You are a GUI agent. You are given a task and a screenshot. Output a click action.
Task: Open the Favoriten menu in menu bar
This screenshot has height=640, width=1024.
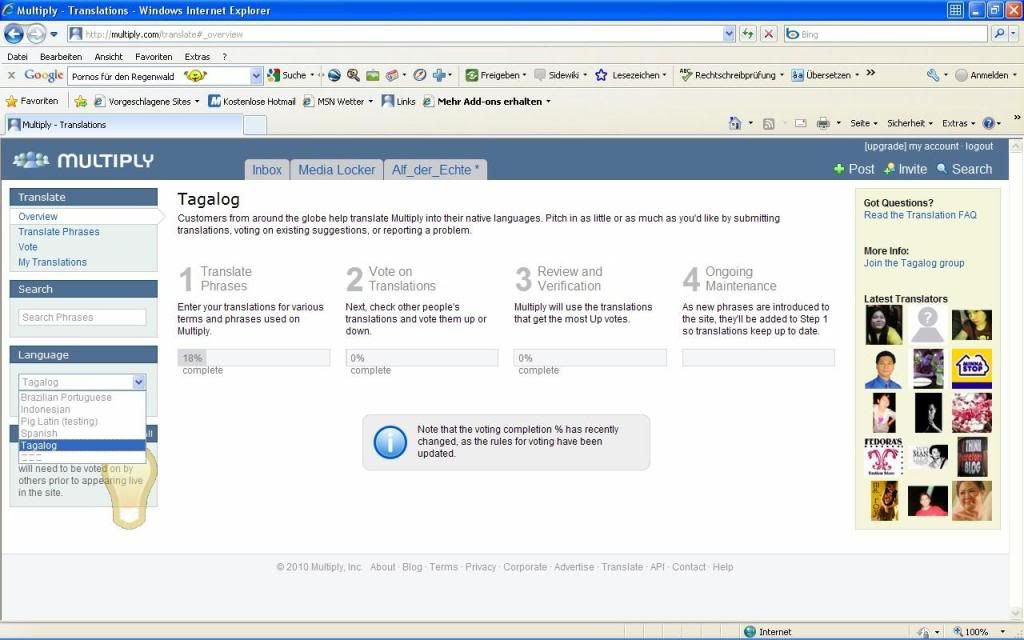[154, 57]
